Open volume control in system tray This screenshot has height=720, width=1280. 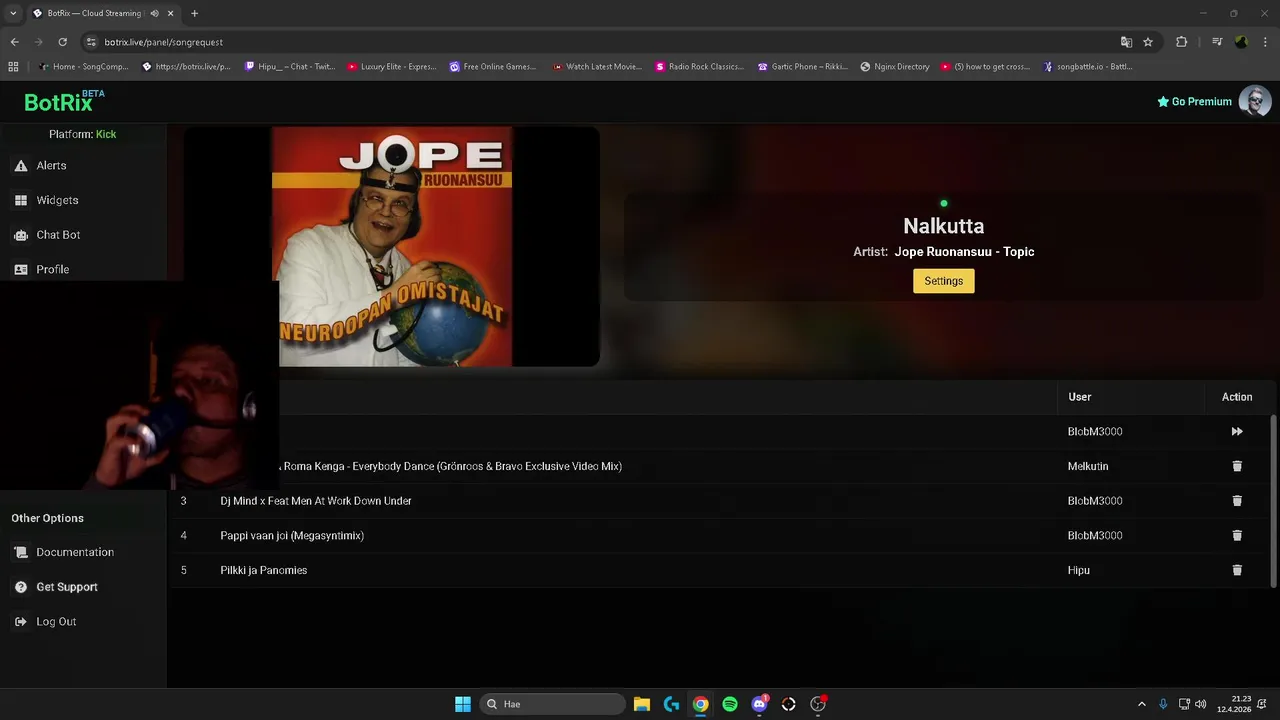click(x=1201, y=704)
